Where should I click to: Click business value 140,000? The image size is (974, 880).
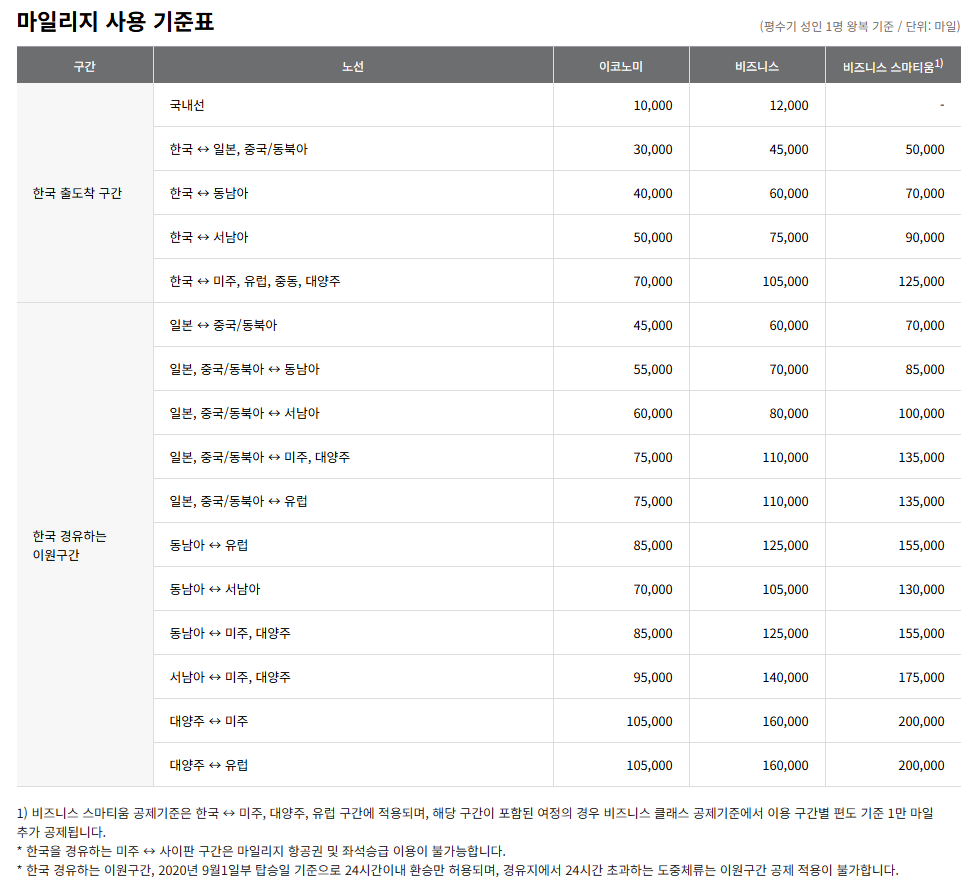786,678
